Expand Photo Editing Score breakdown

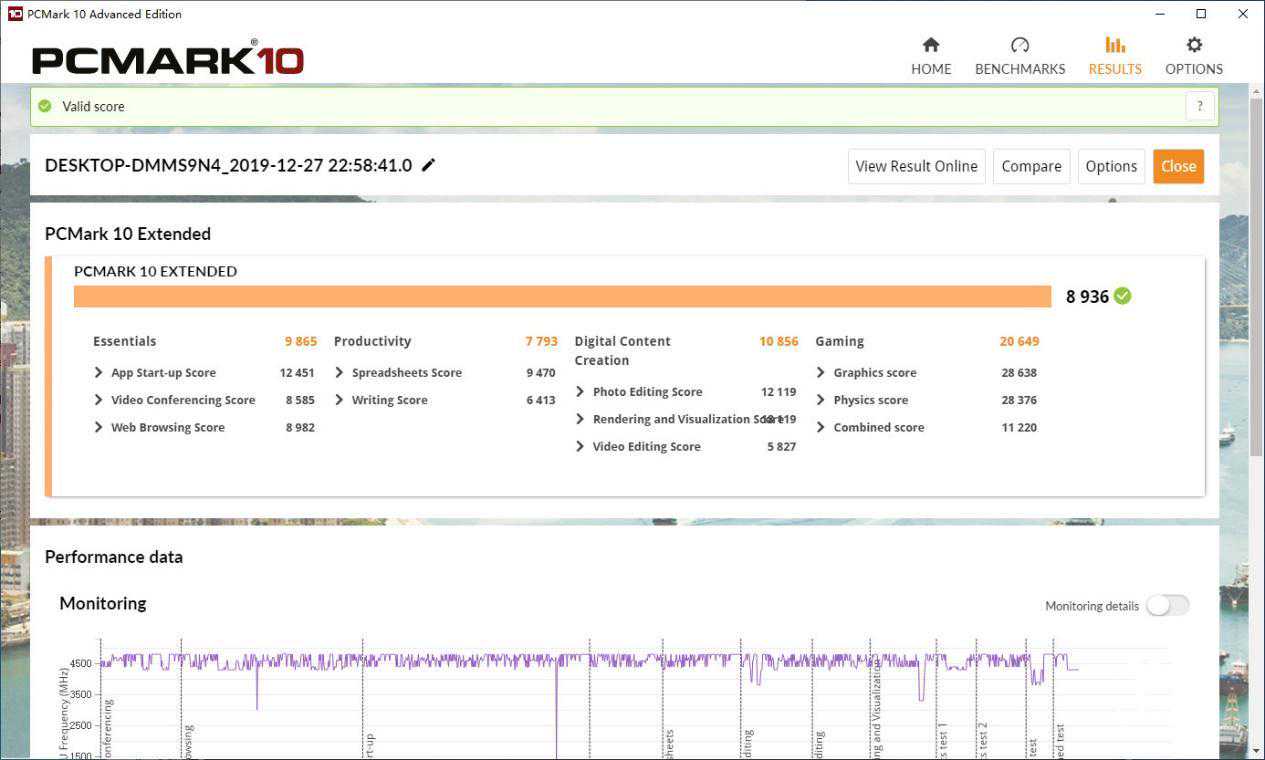pyautogui.click(x=580, y=392)
